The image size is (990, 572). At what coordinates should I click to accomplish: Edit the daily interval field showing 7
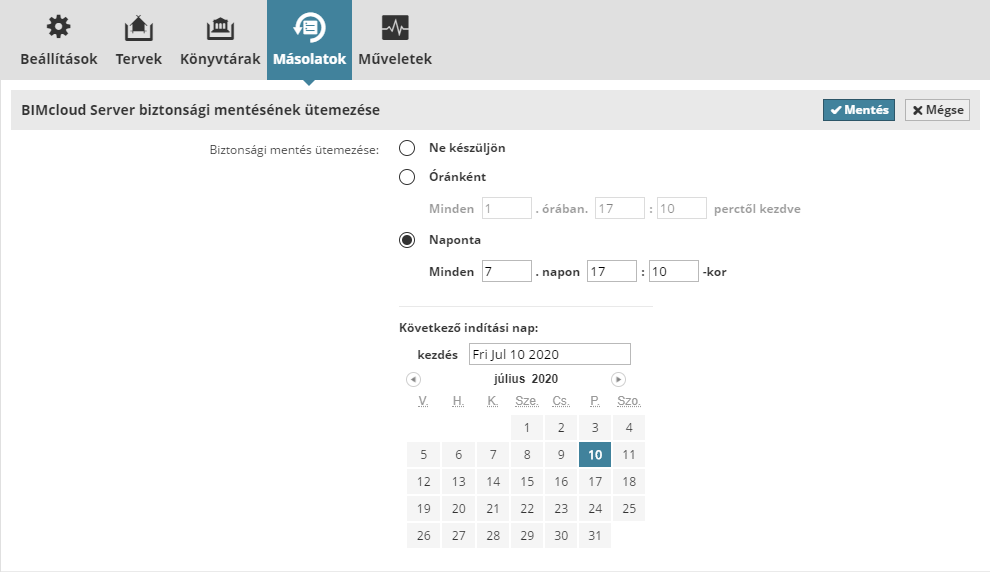pyautogui.click(x=507, y=271)
